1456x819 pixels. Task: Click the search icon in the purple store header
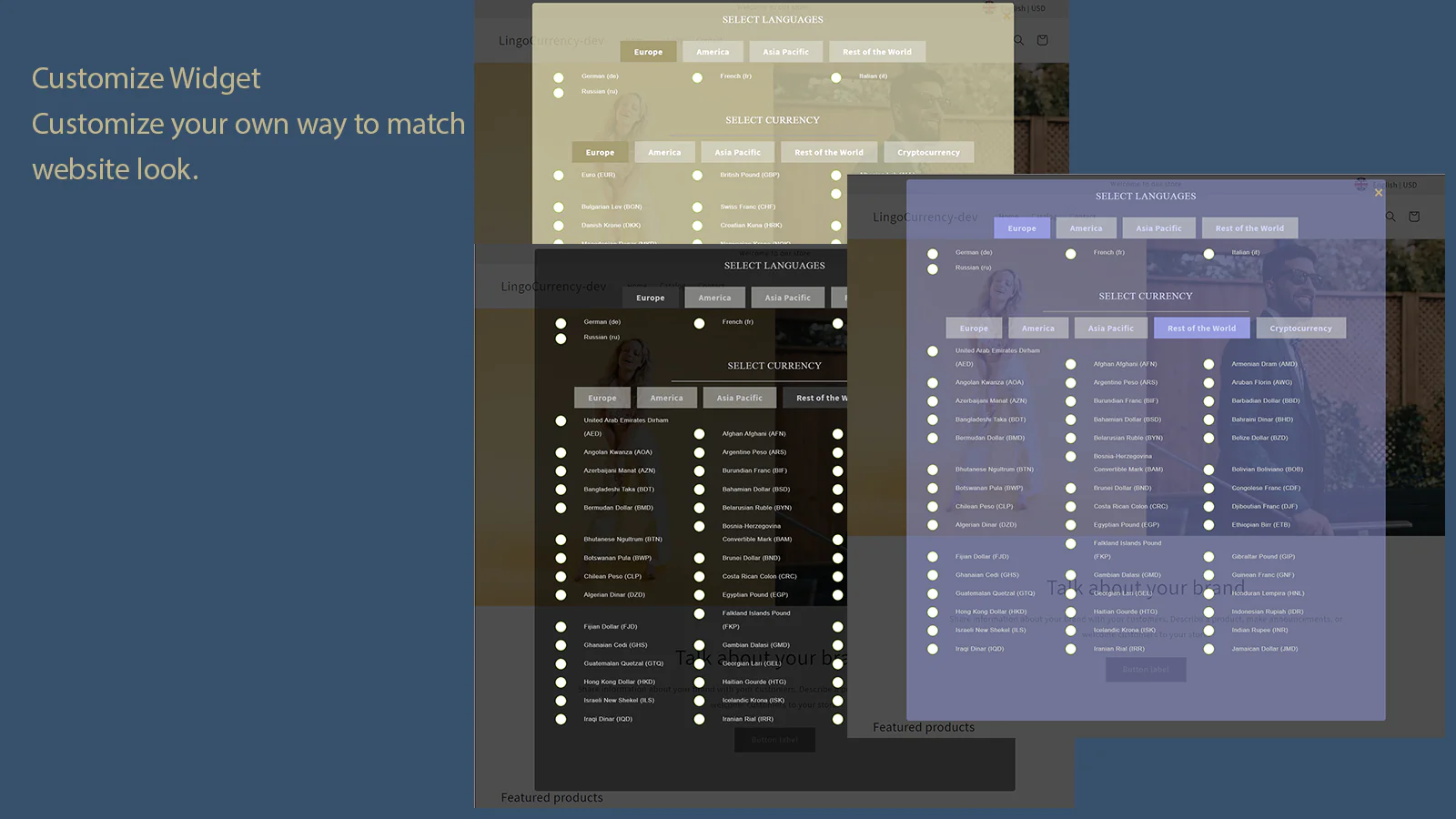coord(1390,217)
